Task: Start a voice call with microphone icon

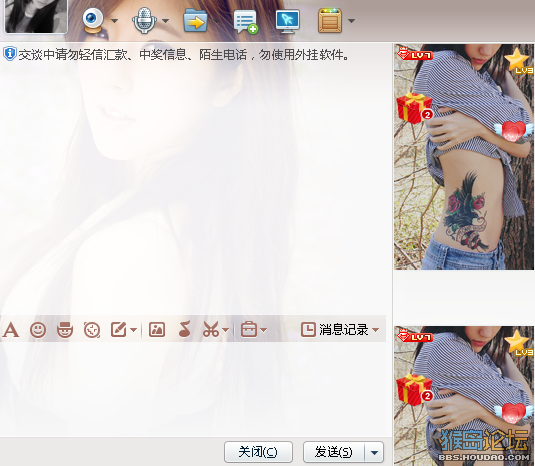Action: coord(145,20)
